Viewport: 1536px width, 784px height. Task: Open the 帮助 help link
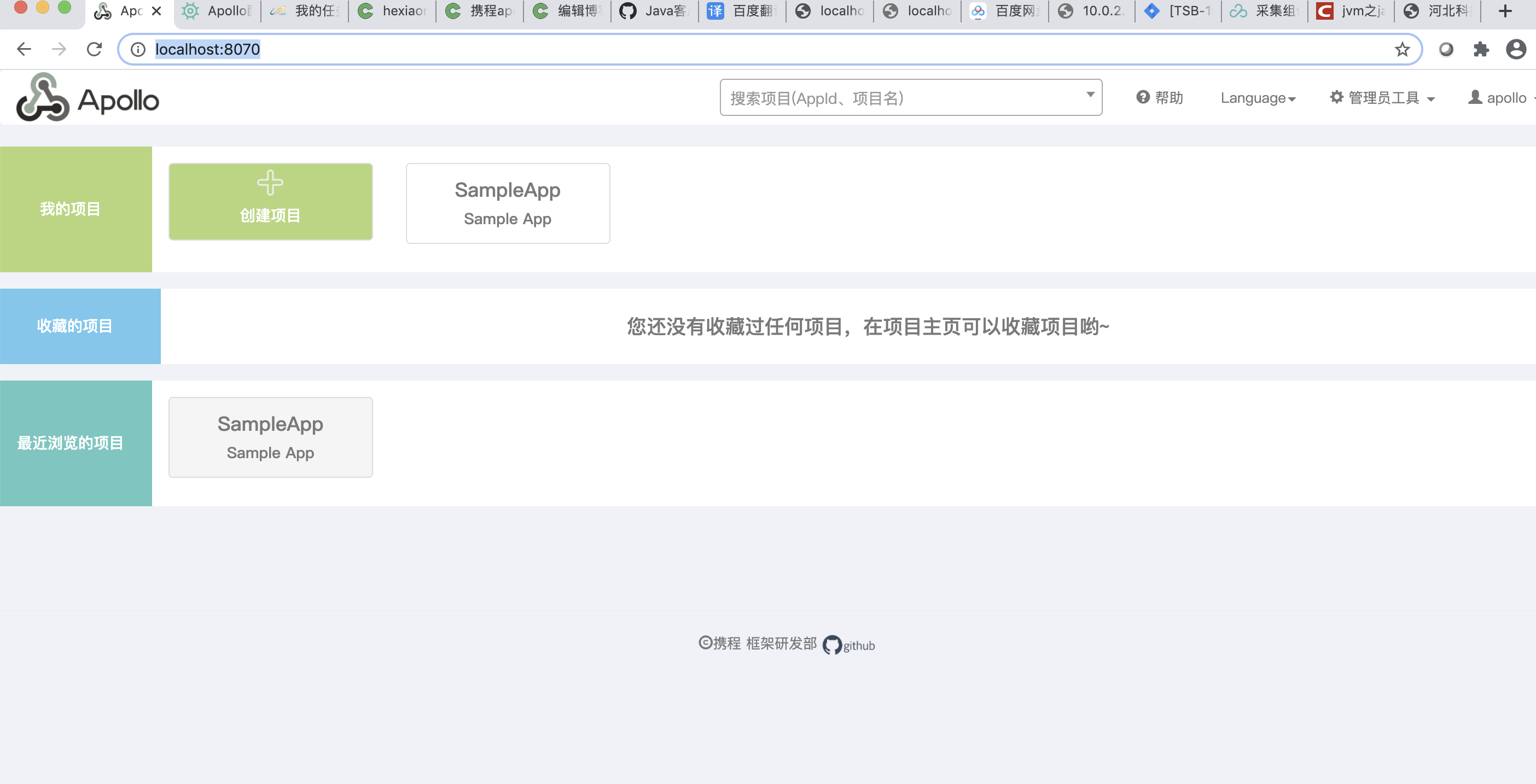1160,98
